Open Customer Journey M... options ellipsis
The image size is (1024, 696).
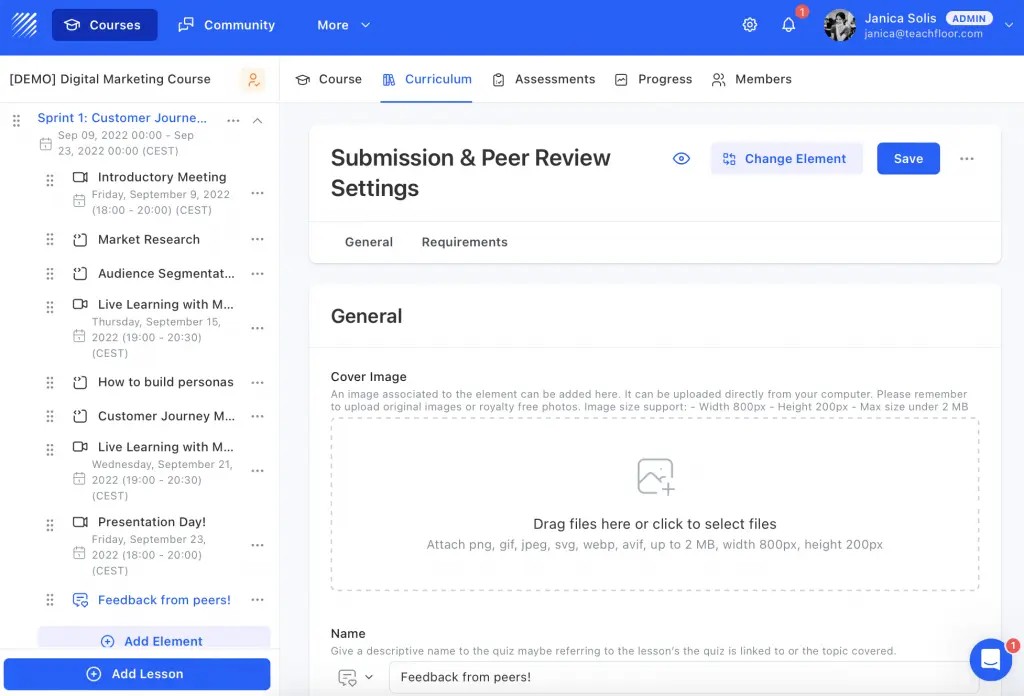click(x=257, y=417)
